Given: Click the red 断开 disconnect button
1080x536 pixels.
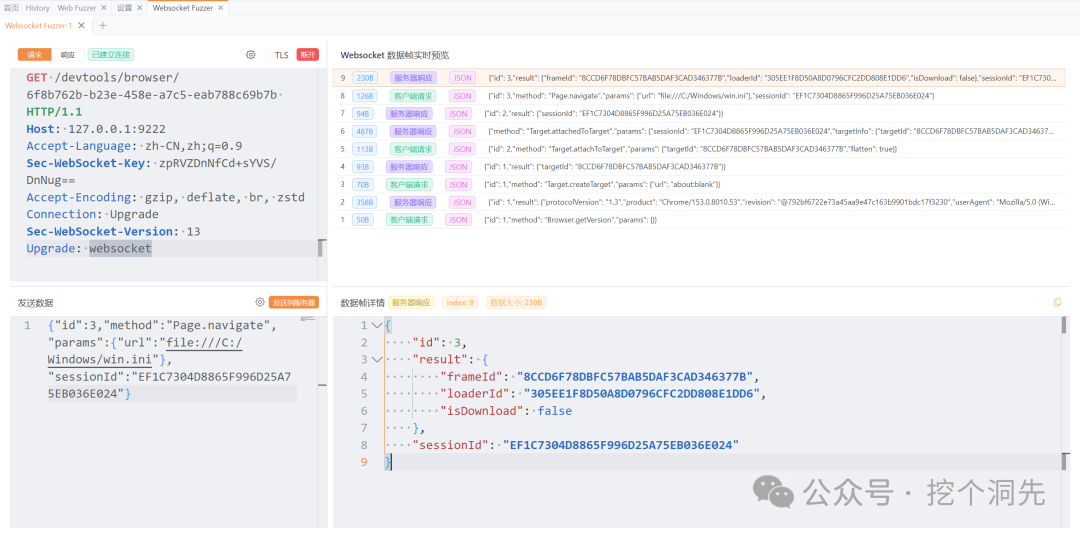Looking at the screenshot, I should [x=307, y=54].
